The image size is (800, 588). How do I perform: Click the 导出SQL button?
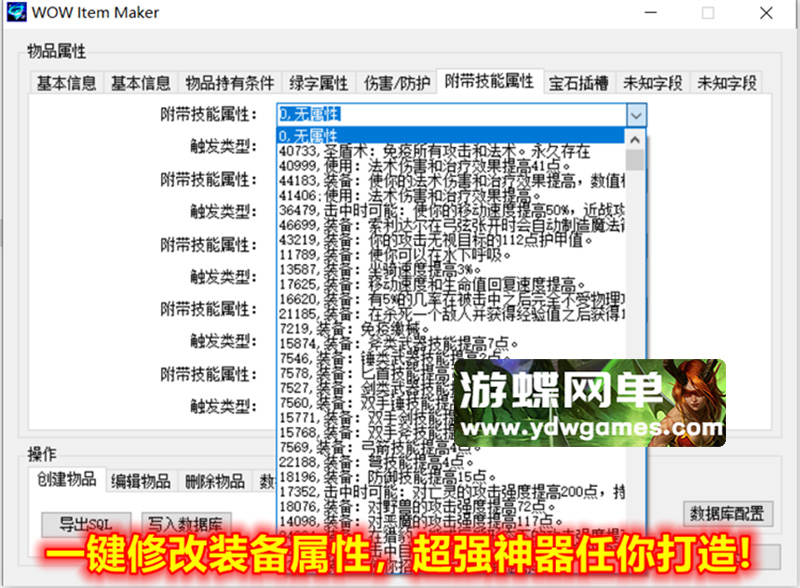pyautogui.click(x=86, y=524)
